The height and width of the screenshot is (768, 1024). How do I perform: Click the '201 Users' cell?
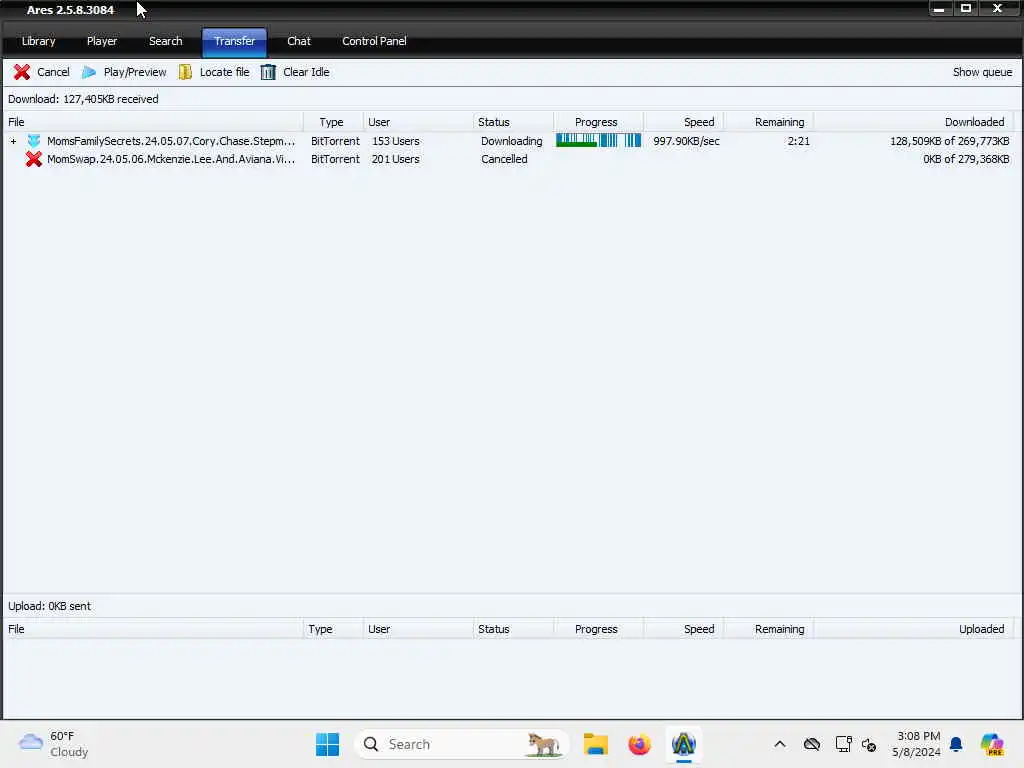coord(396,159)
